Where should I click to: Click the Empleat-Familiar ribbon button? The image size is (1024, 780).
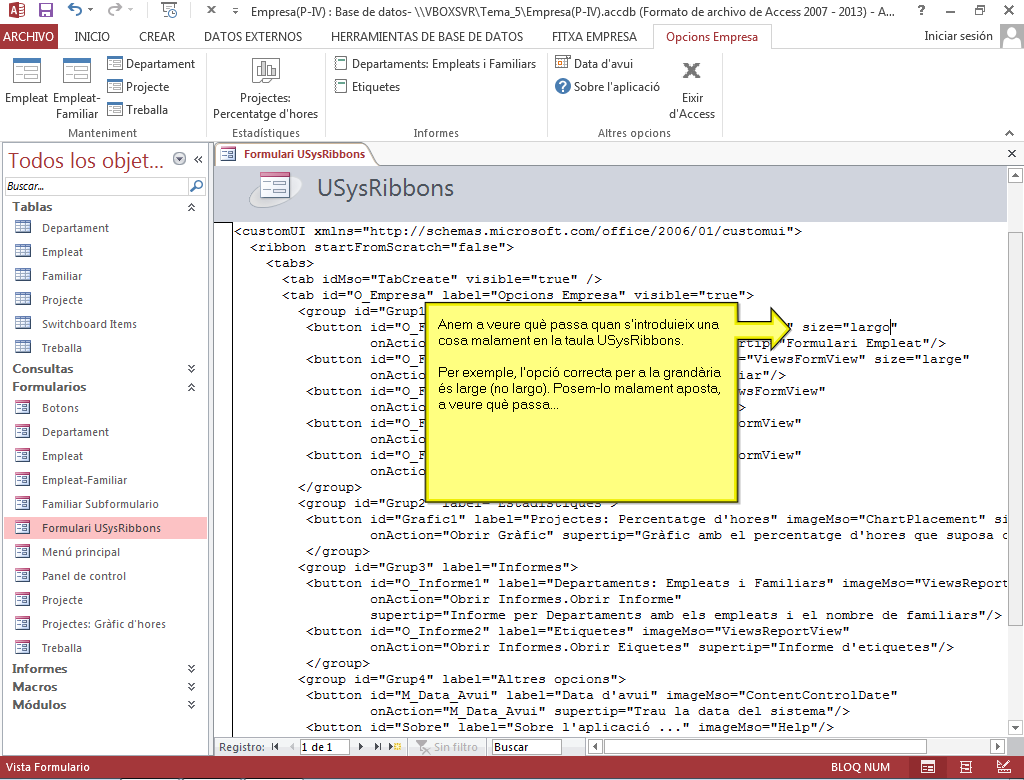77,89
